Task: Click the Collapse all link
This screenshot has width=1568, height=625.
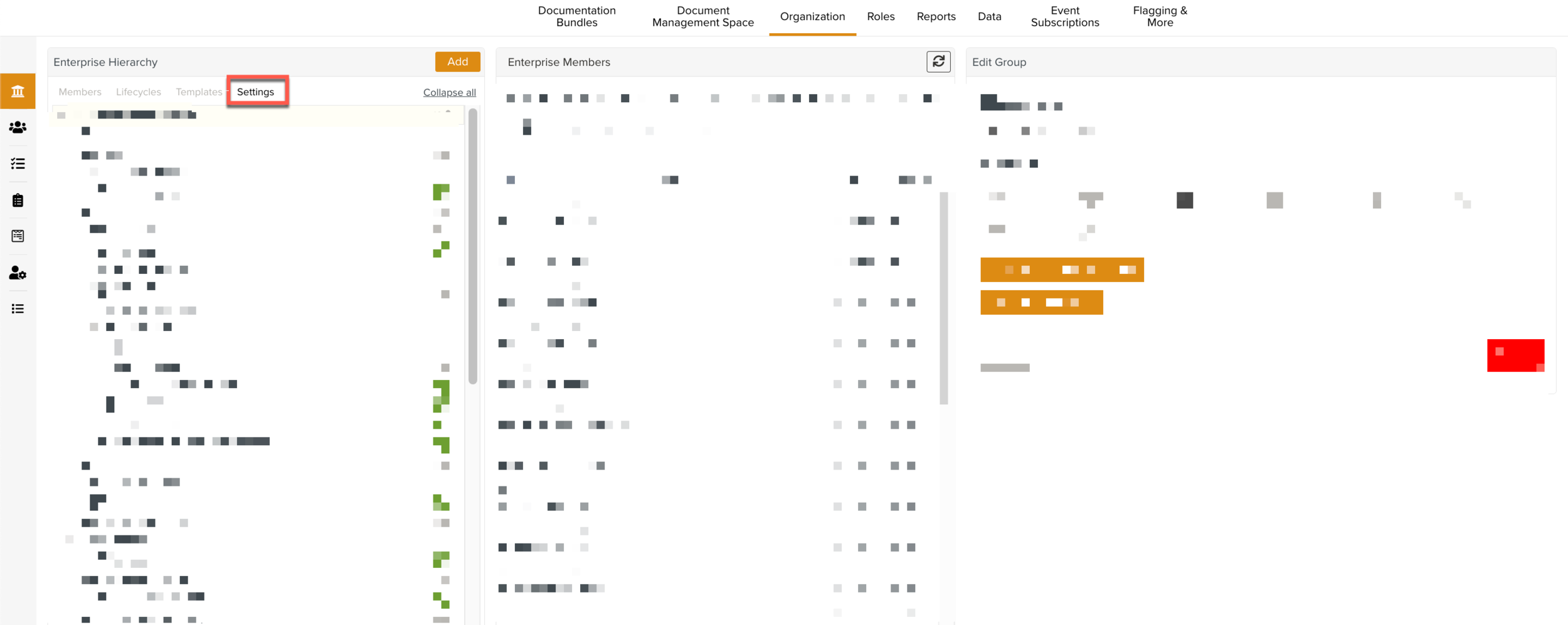Action: (x=449, y=93)
